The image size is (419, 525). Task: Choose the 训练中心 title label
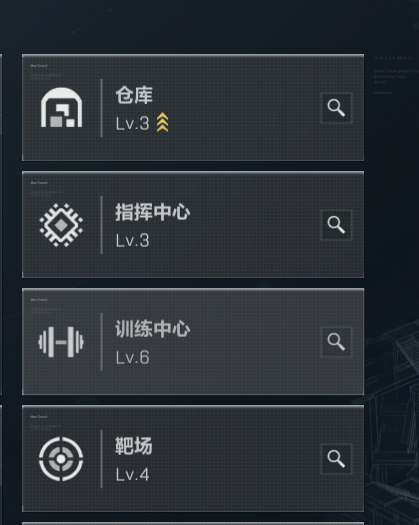(x=153, y=329)
